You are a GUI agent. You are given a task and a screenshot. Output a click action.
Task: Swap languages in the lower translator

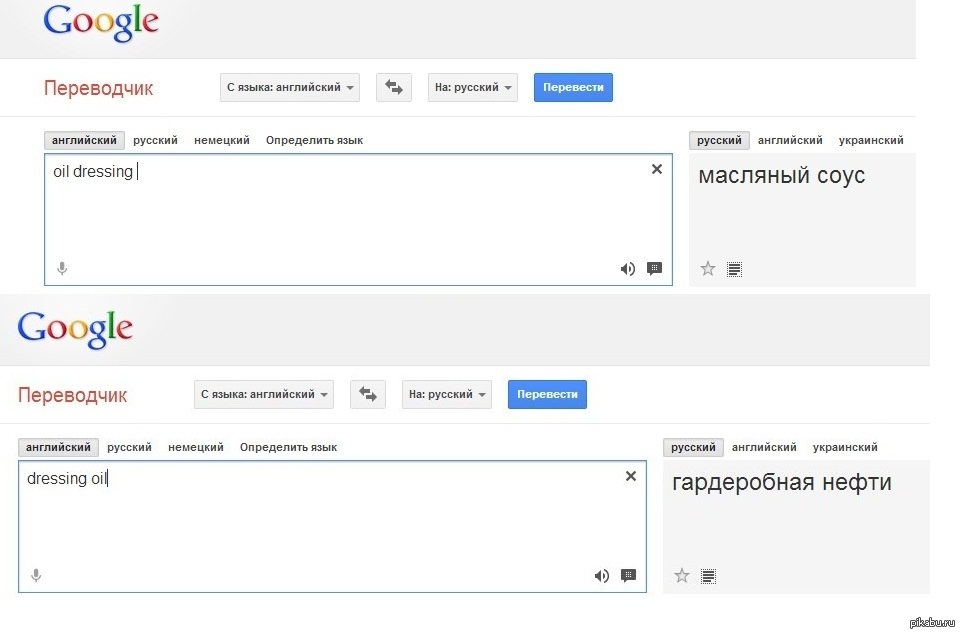[368, 395]
